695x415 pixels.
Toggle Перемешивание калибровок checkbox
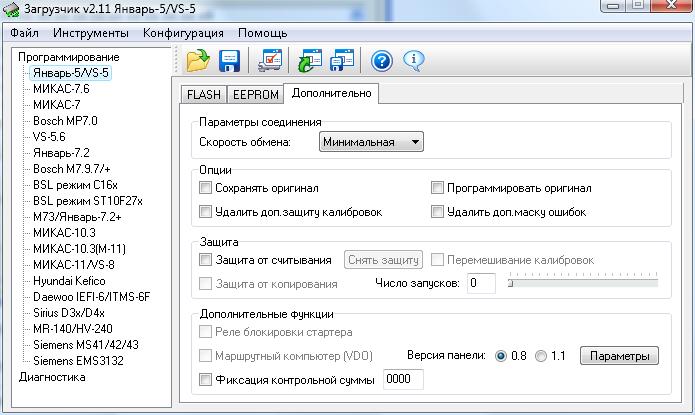(x=437, y=260)
